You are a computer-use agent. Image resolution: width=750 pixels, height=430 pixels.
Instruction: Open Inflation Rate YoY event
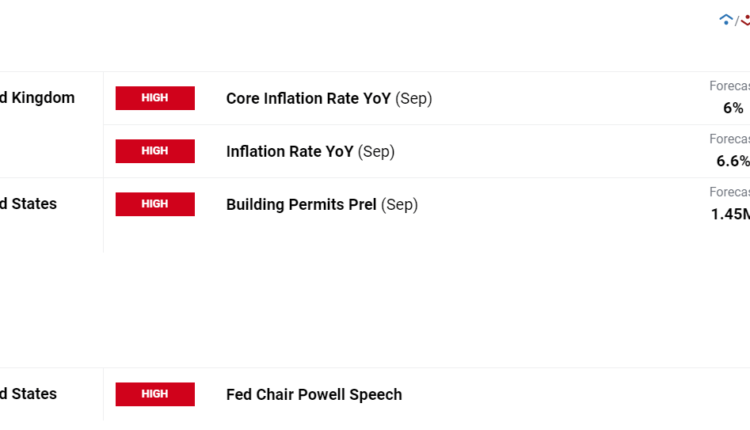click(290, 151)
